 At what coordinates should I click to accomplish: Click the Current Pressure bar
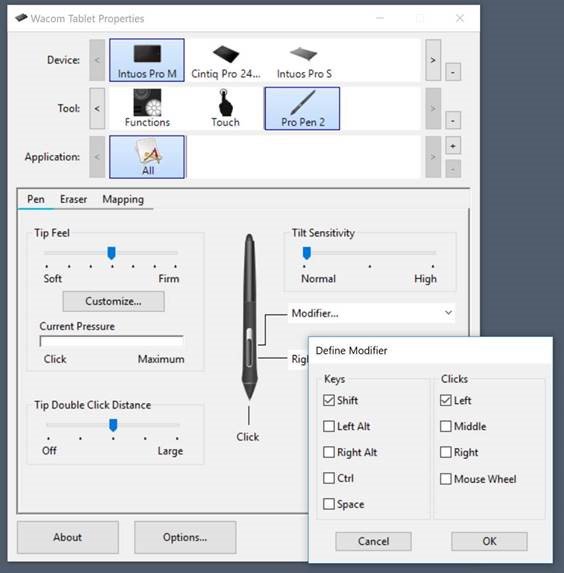point(111,341)
